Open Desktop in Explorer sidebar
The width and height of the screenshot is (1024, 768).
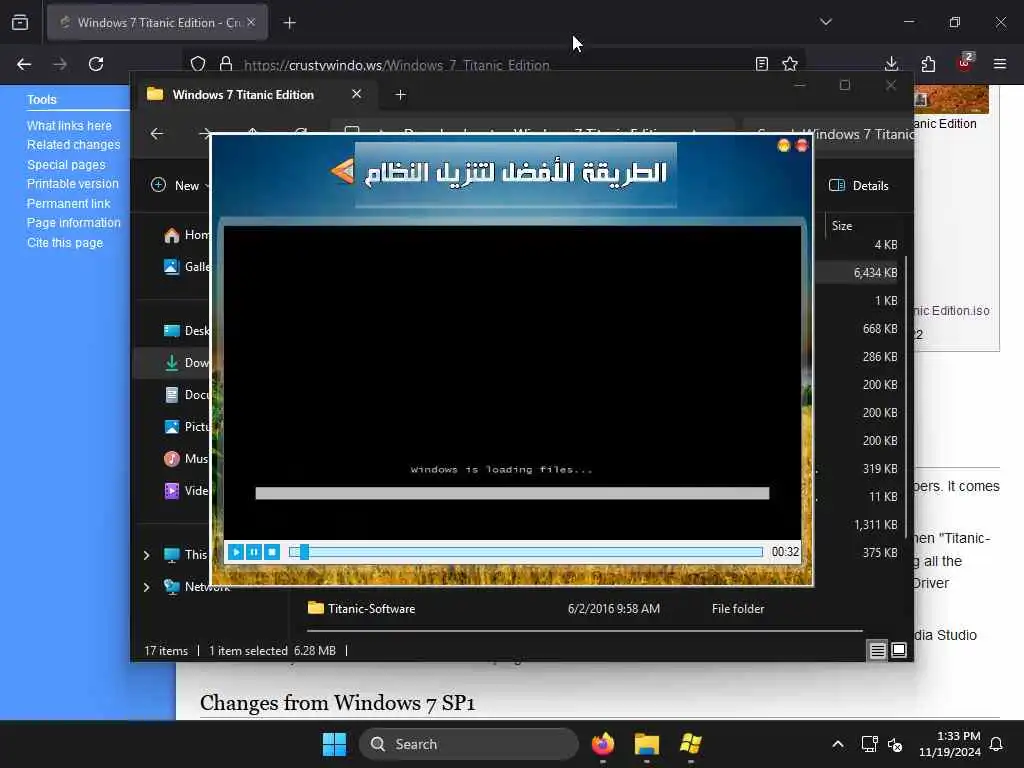click(x=187, y=330)
